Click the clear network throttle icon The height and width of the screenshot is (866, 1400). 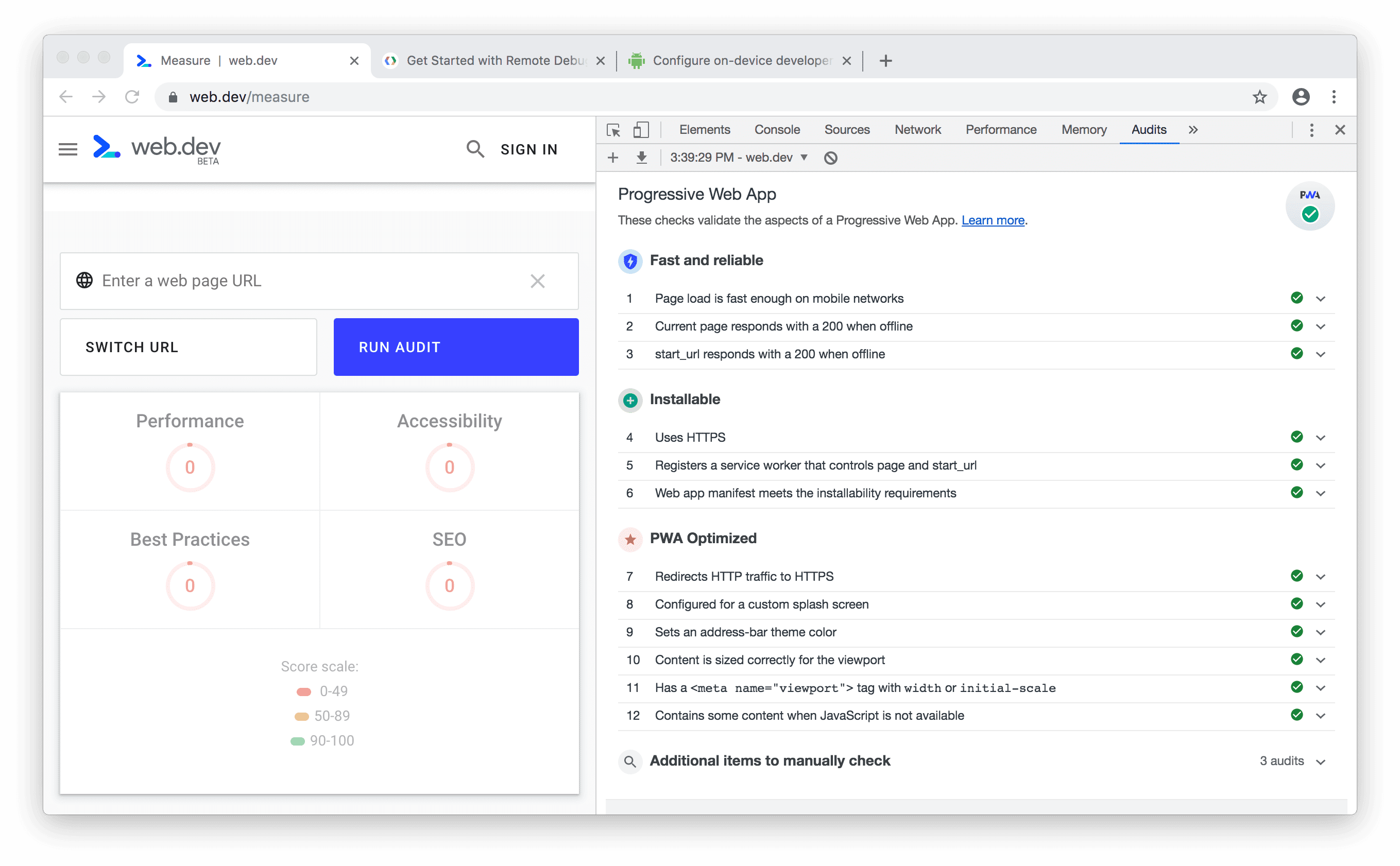click(832, 157)
